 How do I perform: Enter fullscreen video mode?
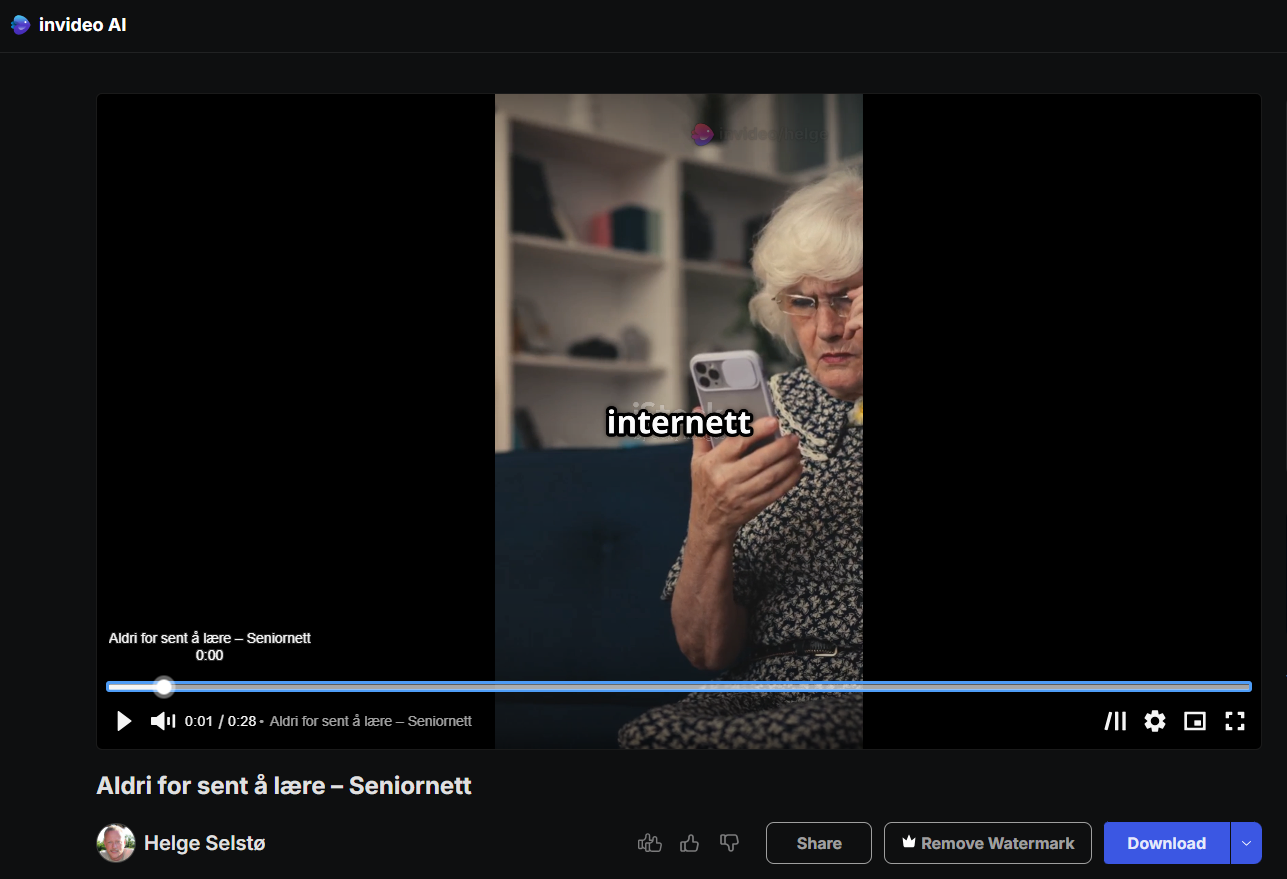pyautogui.click(x=1235, y=721)
